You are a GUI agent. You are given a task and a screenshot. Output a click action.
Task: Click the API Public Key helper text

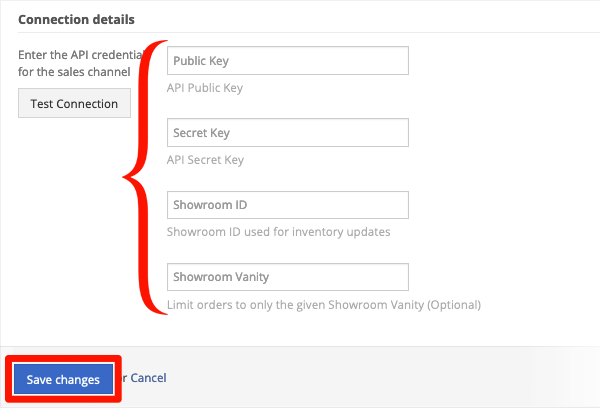click(205, 88)
